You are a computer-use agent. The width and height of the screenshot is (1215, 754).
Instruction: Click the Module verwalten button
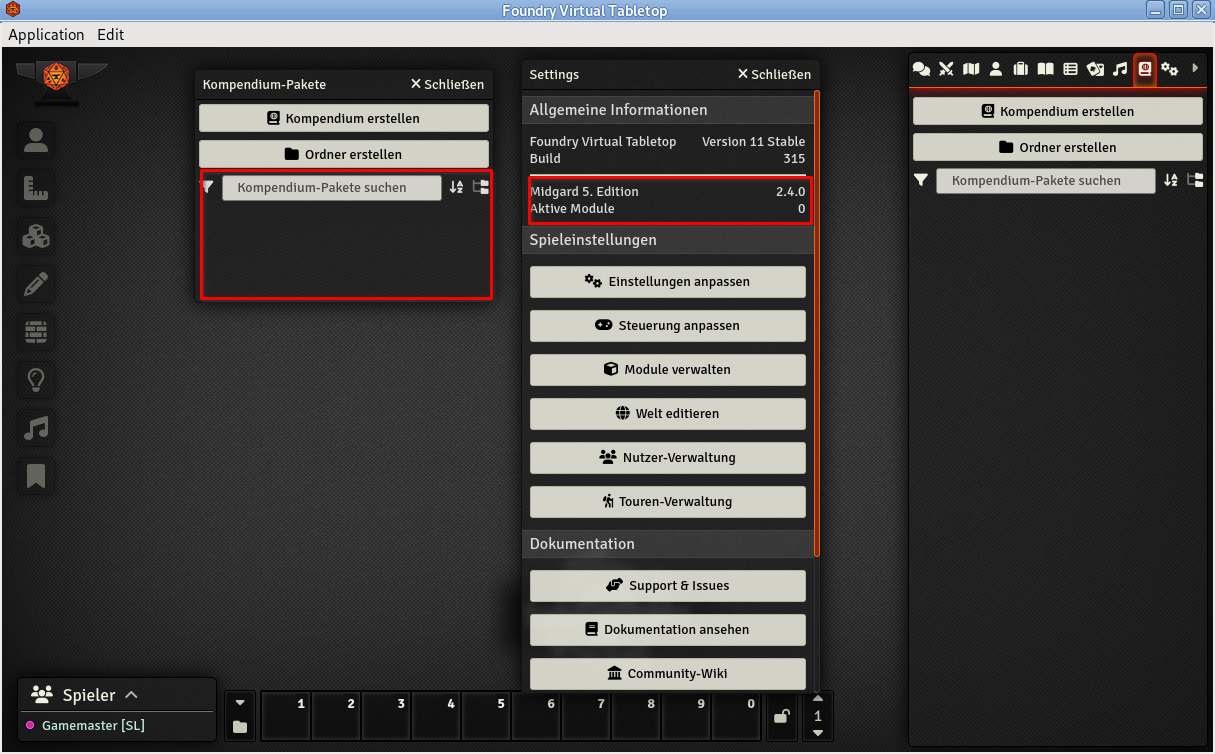click(667, 370)
